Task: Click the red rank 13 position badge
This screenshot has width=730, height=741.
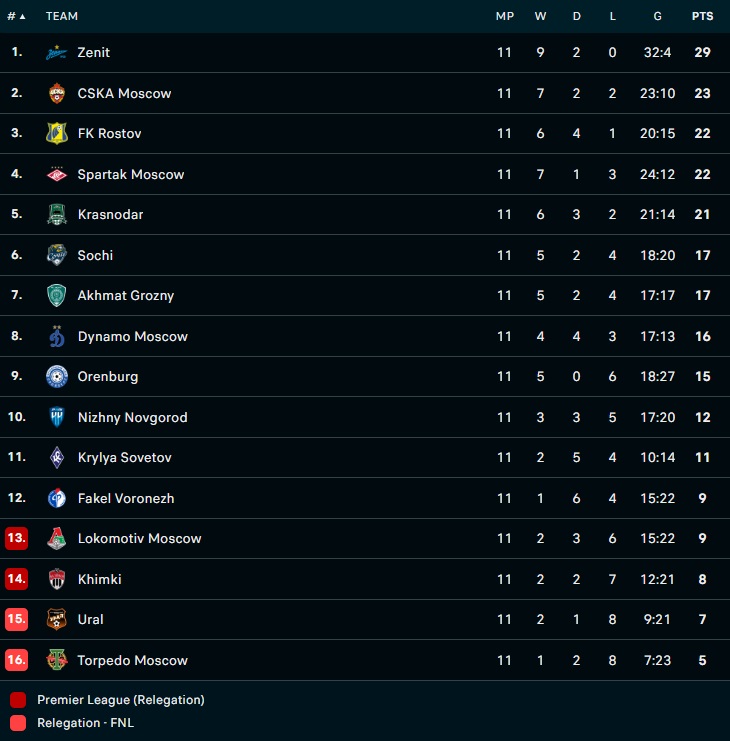Action: click(x=16, y=539)
